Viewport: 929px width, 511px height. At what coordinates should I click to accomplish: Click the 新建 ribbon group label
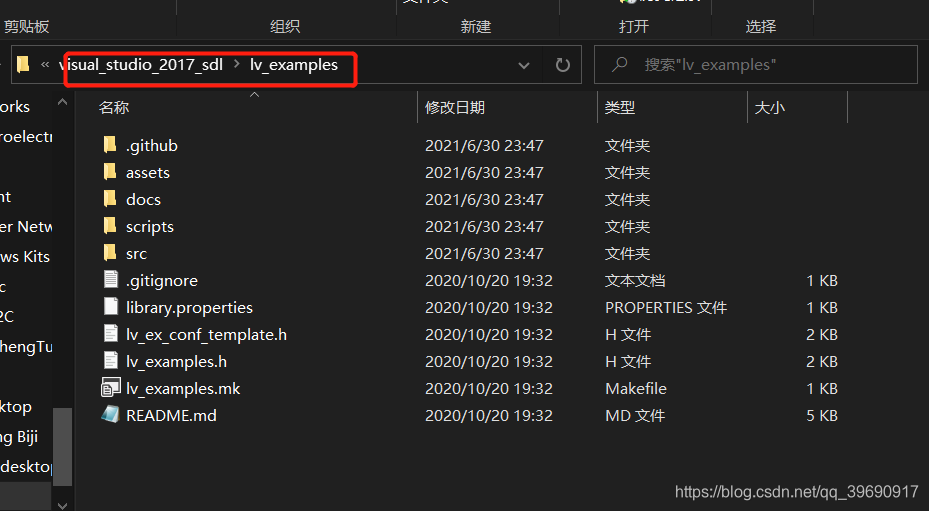[476, 27]
